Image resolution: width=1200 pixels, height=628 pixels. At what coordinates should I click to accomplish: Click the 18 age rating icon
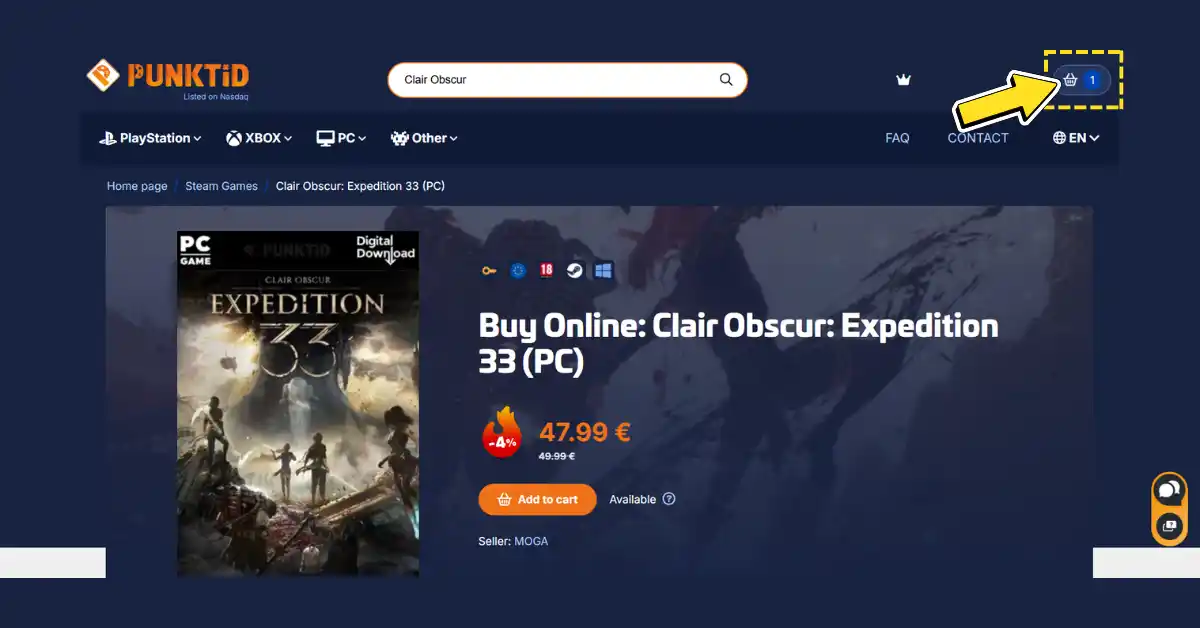click(x=546, y=270)
